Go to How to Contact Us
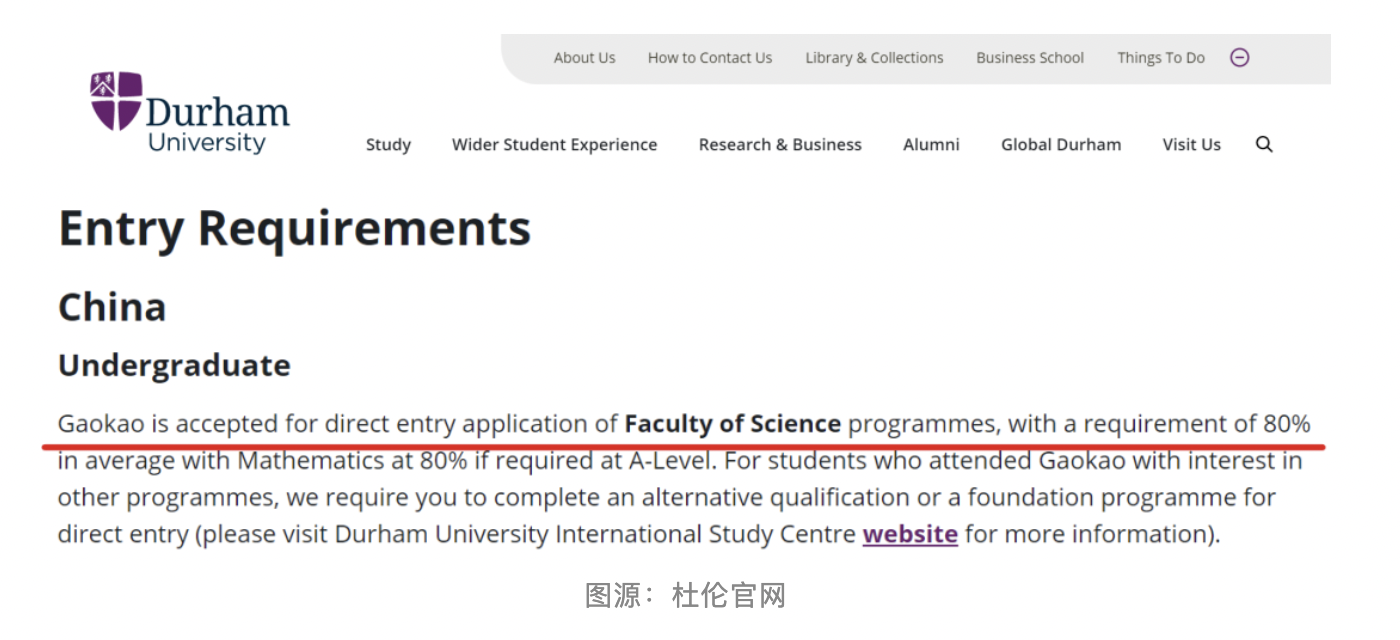This screenshot has width=1400, height=640. [x=709, y=58]
